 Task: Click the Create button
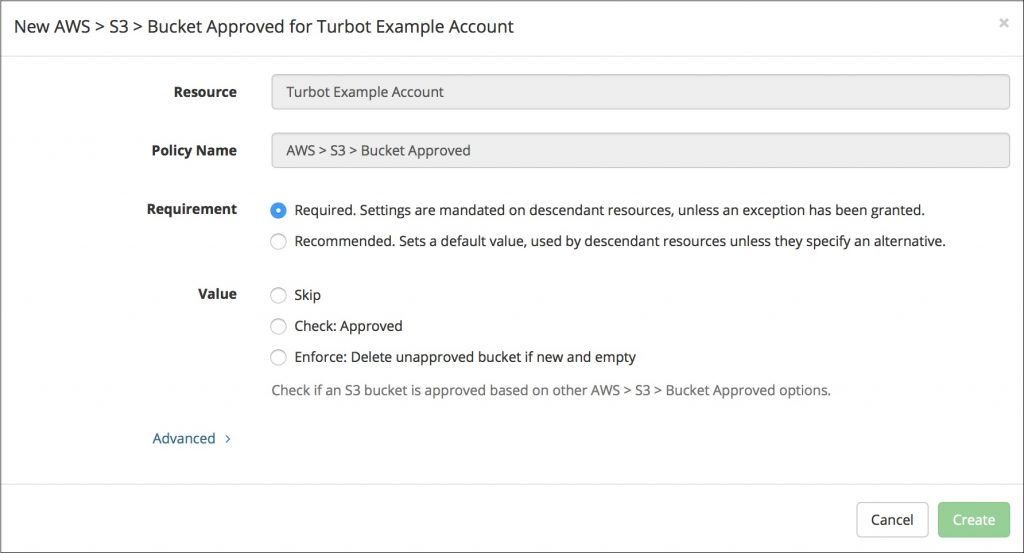point(974,520)
